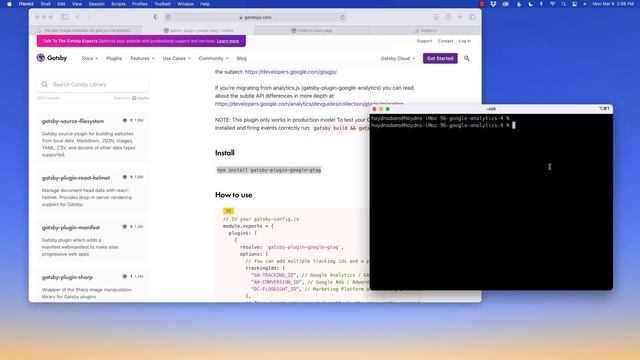Click the How to use heading
This screenshot has height=360, width=640.
pyautogui.click(x=233, y=195)
